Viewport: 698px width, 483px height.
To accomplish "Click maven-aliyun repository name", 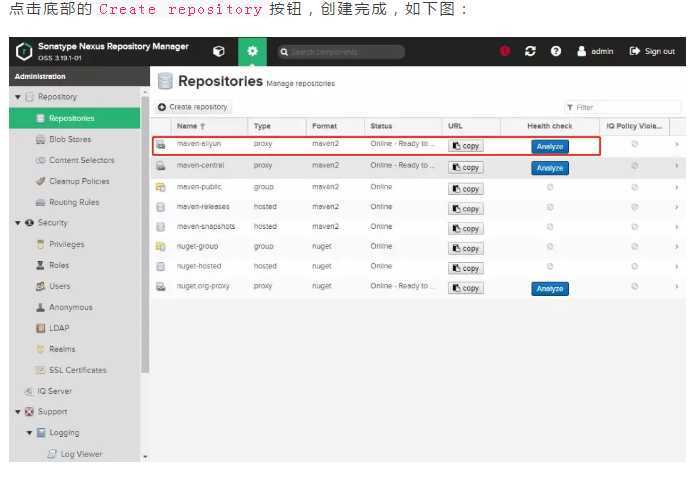I will point(199,144).
